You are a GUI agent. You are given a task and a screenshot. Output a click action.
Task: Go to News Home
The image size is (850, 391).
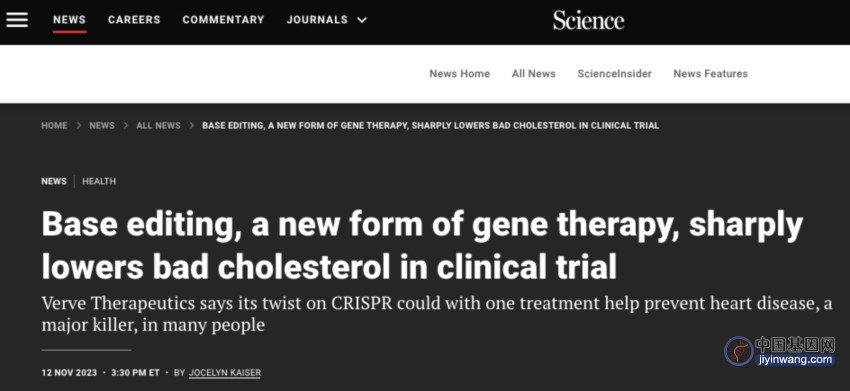tap(460, 74)
